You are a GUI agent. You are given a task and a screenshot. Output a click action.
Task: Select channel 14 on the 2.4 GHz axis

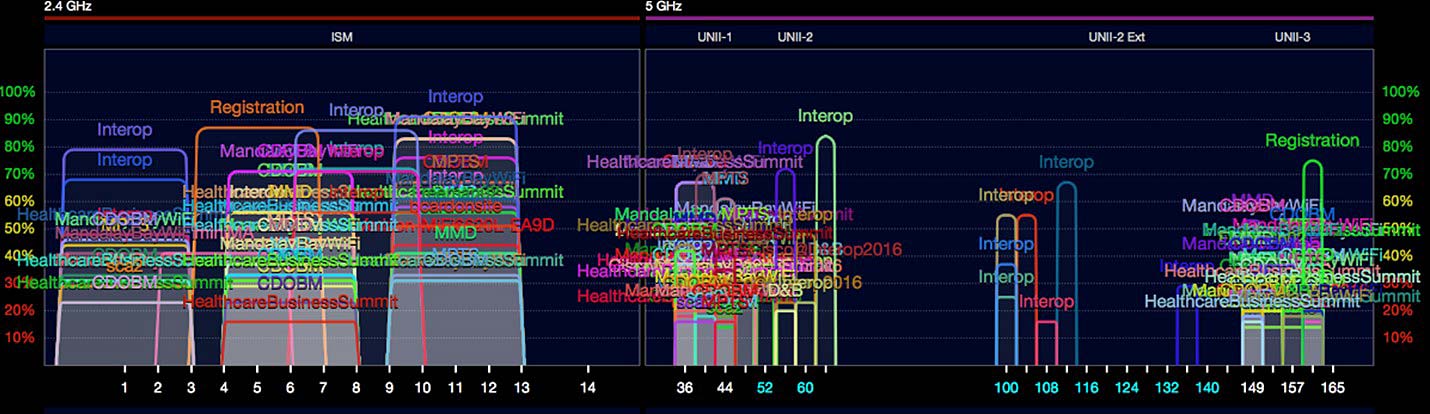pyautogui.click(x=588, y=386)
